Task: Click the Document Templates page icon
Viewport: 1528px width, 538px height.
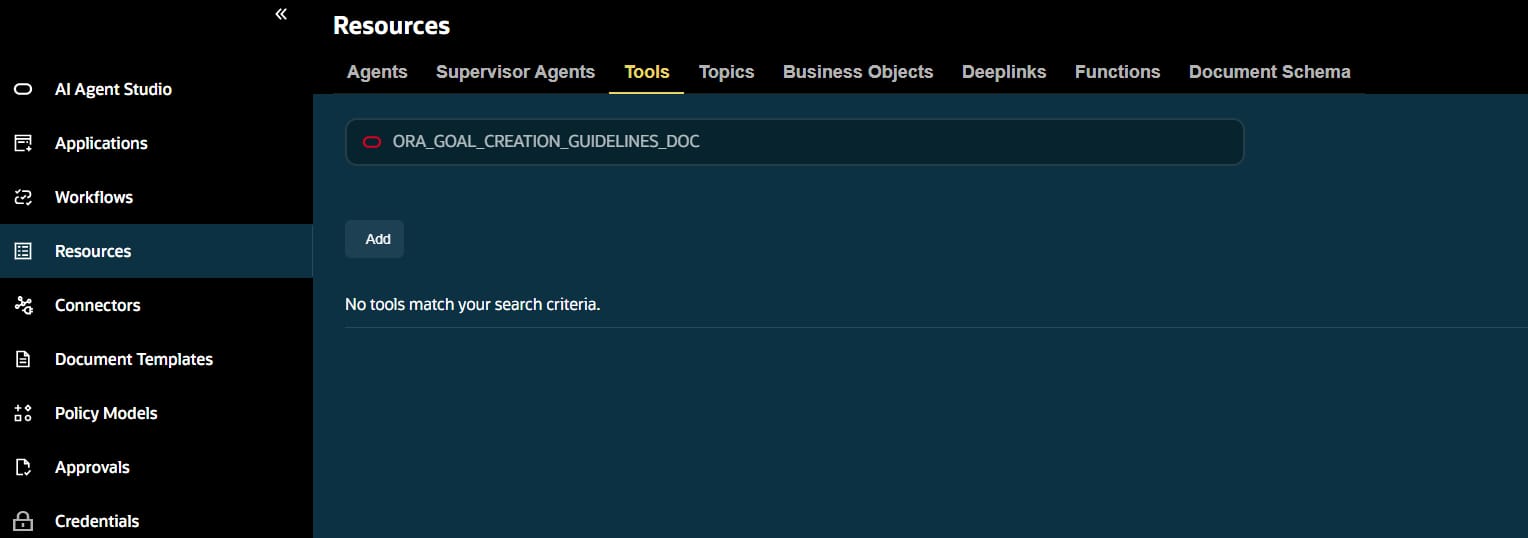Action: [x=23, y=359]
